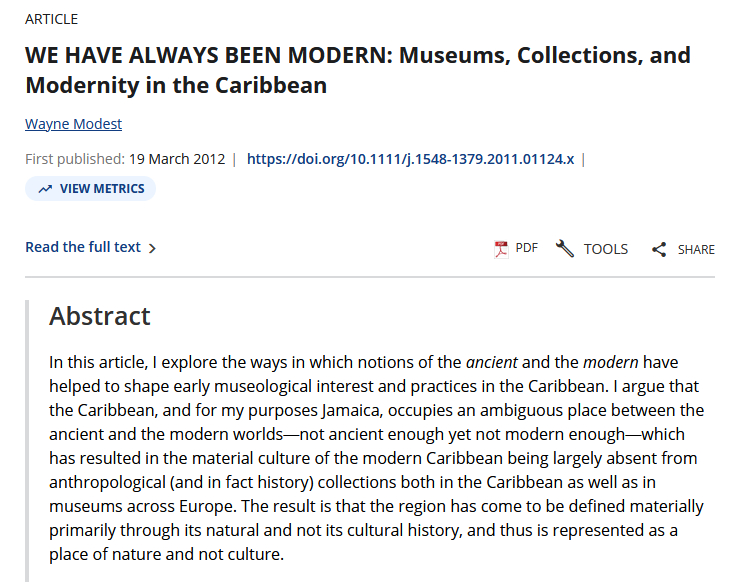Open the Read the full text link
Viewport: 730px width, 583px height.
(x=83, y=247)
